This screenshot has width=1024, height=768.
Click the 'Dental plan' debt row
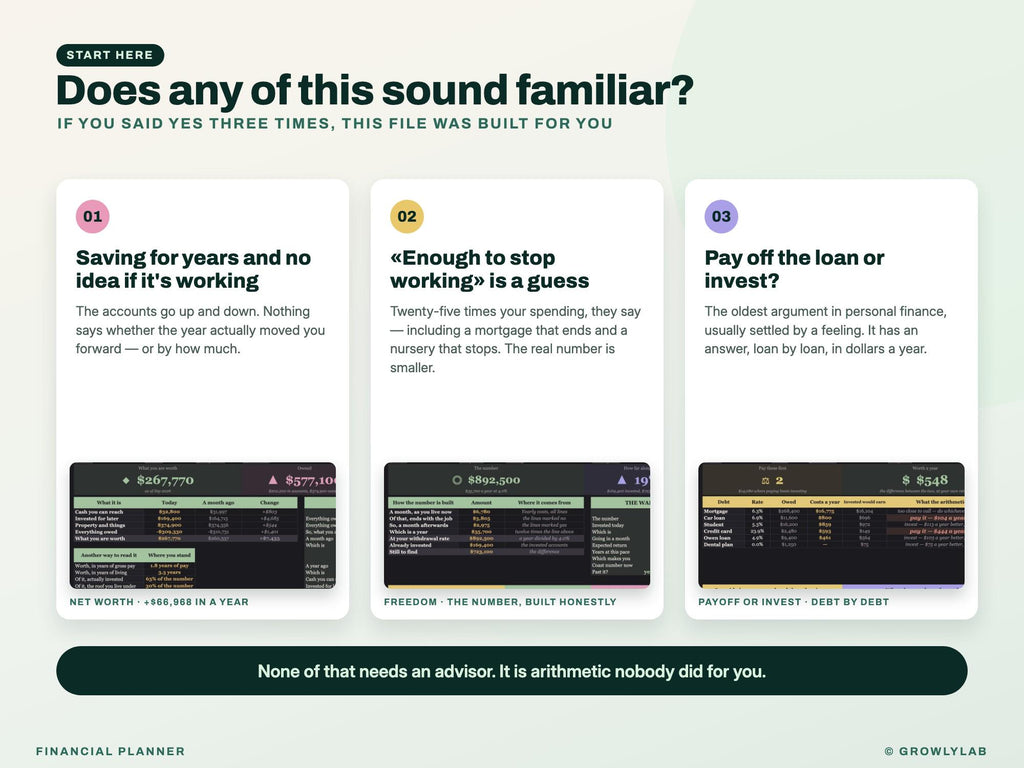[831, 545]
